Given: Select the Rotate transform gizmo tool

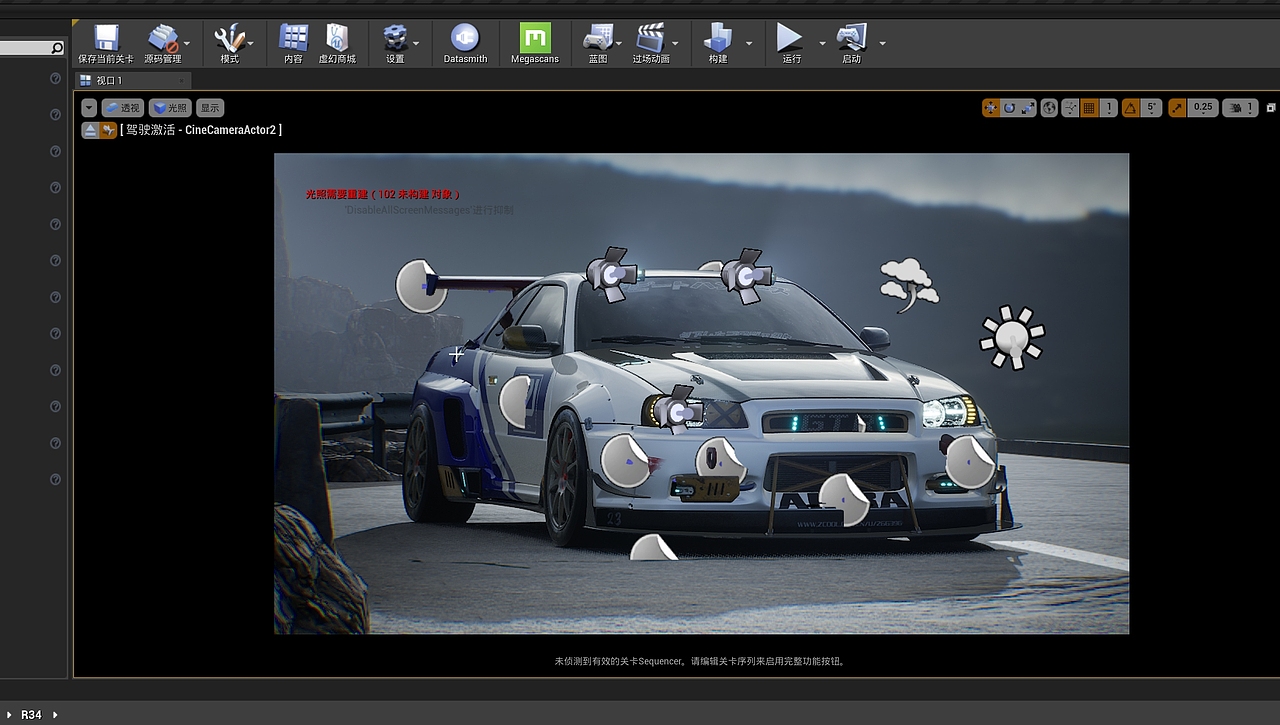Looking at the screenshot, I should point(1009,108).
